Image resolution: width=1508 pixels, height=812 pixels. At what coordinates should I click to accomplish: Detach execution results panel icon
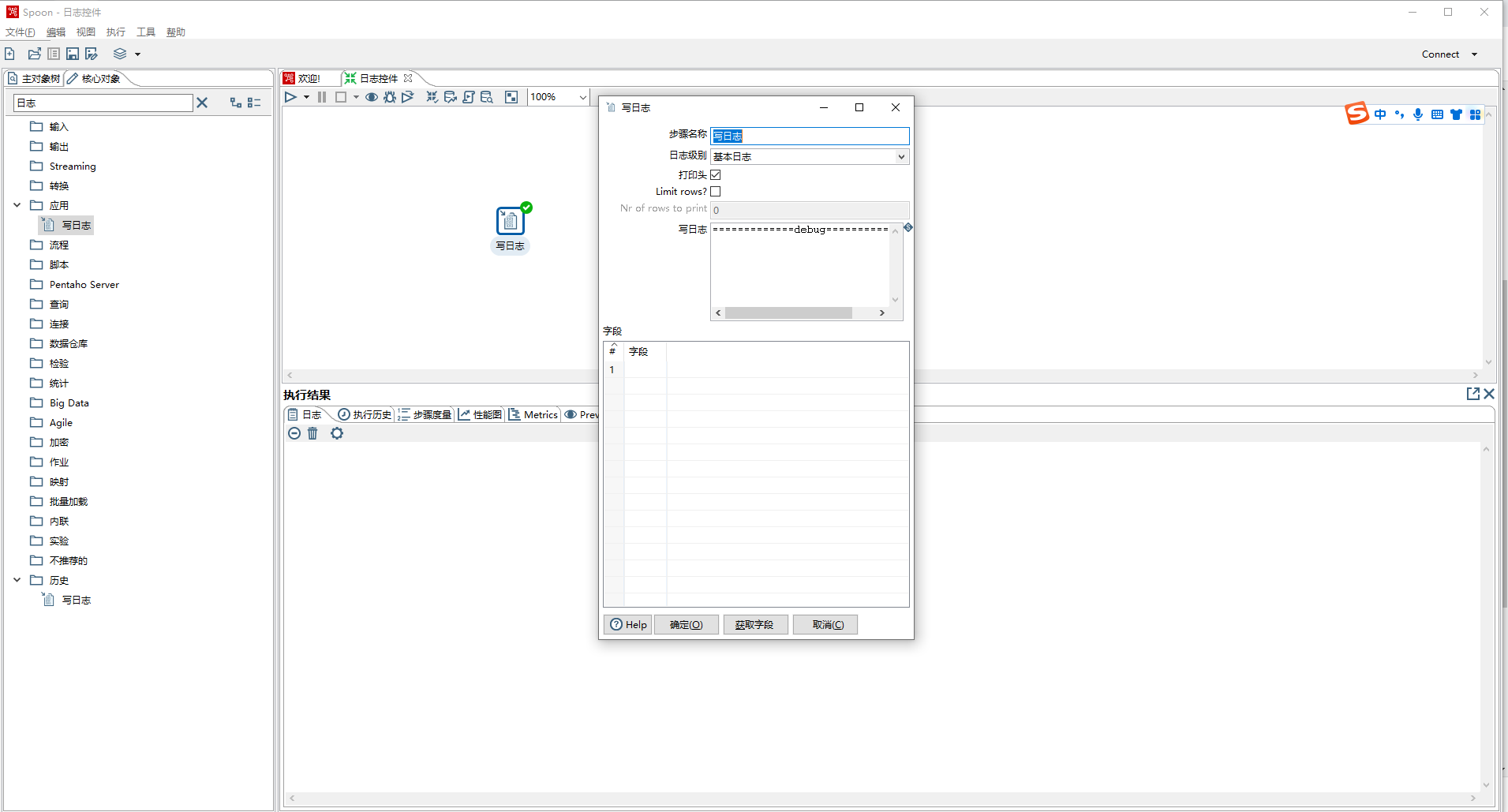[1472, 394]
